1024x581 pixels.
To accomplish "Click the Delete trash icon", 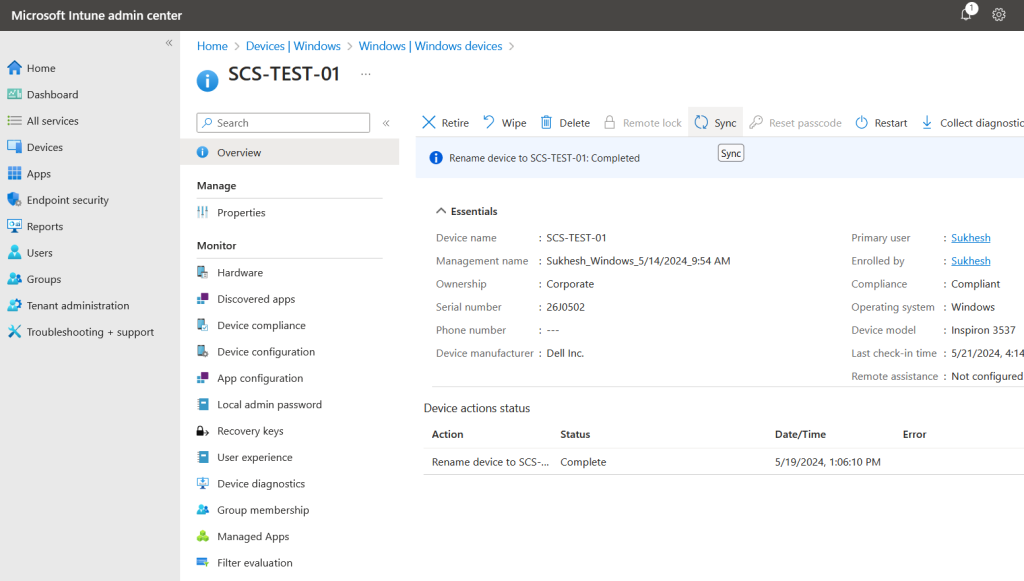I will coord(547,123).
